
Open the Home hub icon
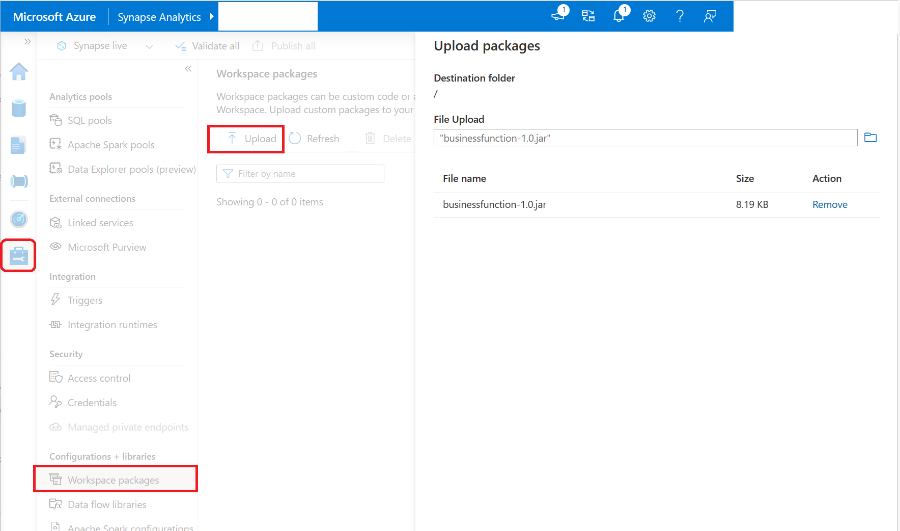tap(18, 71)
